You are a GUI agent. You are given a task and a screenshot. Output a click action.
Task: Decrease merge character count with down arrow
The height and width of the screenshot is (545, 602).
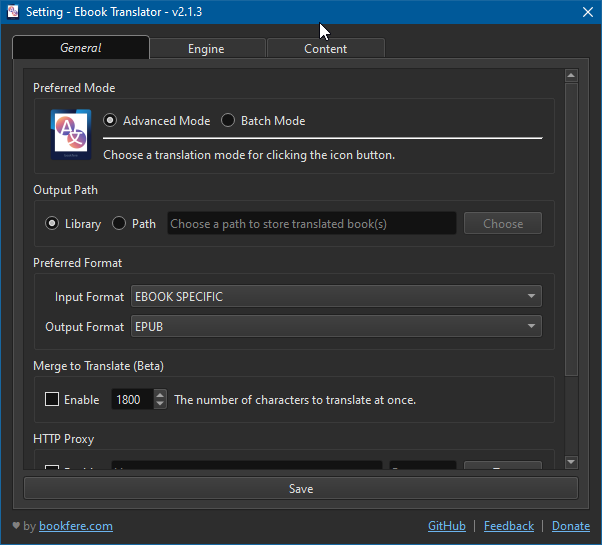pos(160,404)
